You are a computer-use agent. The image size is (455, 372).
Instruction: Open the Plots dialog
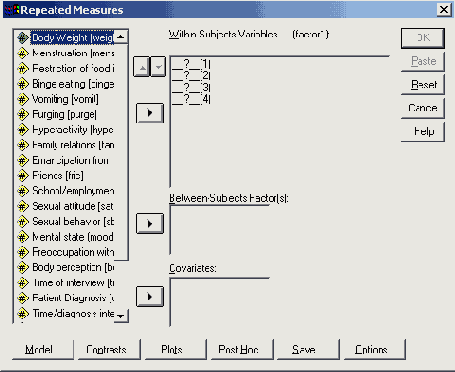[x=176, y=349]
